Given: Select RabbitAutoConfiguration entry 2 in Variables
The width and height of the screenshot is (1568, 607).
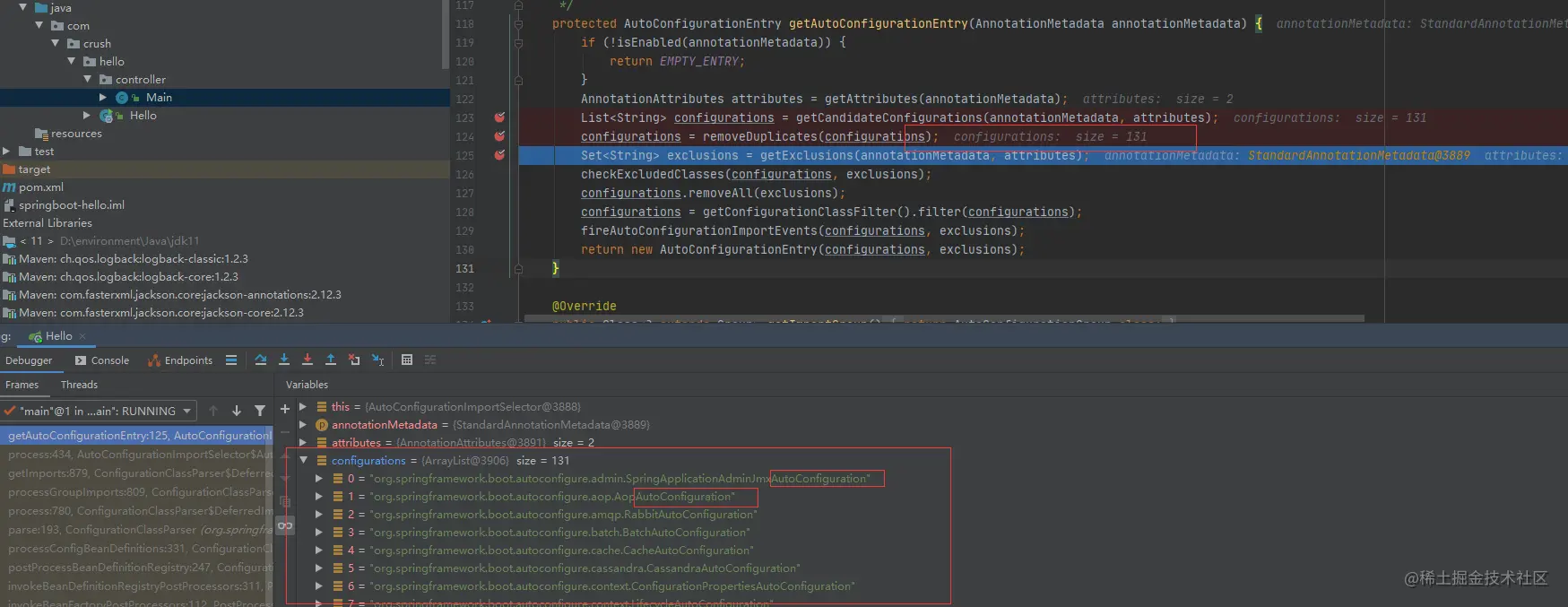Looking at the screenshot, I should pyautogui.click(x=564, y=515).
